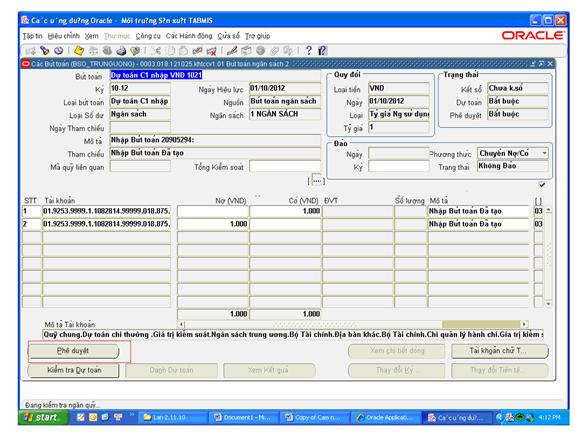Open the Trợ giúp menu
Viewport: 575px width, 434px height.
(x=257, y=36)
